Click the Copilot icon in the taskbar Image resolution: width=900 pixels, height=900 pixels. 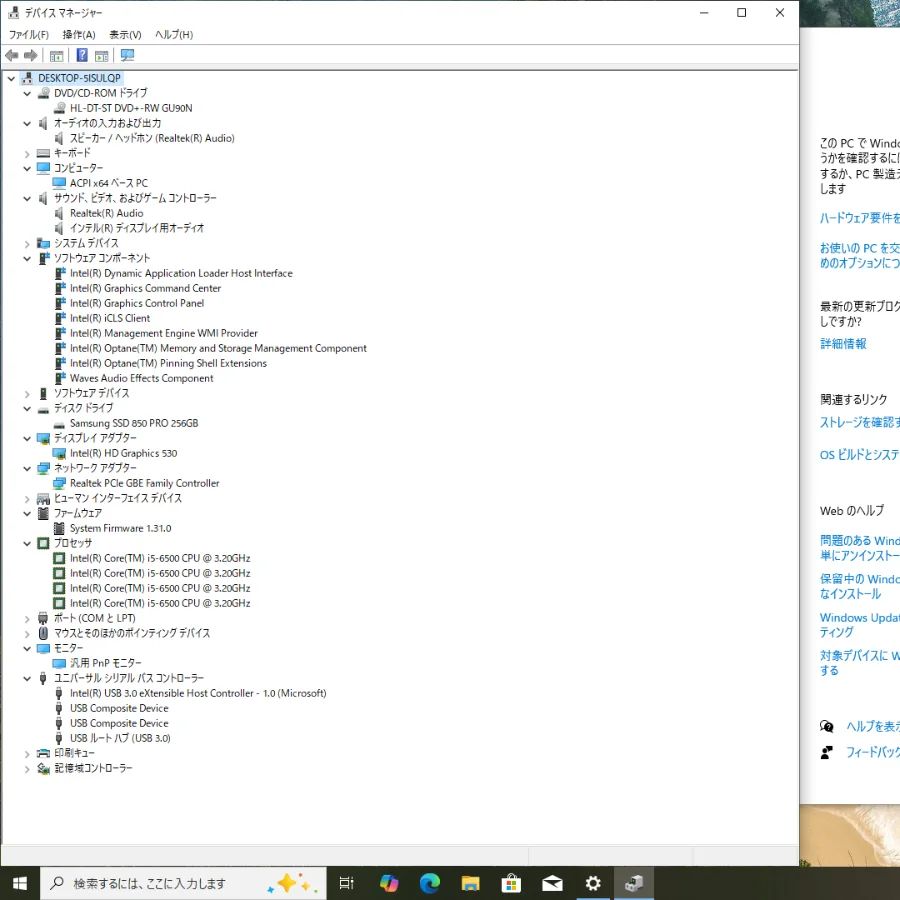tap(389, 883)
